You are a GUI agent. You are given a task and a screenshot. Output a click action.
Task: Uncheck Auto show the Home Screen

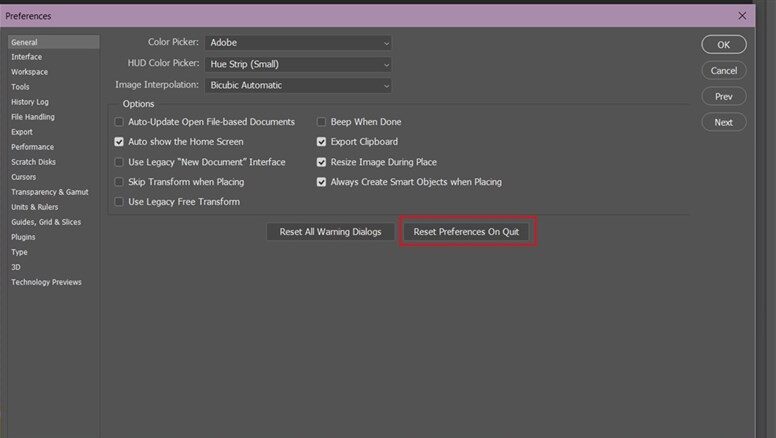[120, 142]
